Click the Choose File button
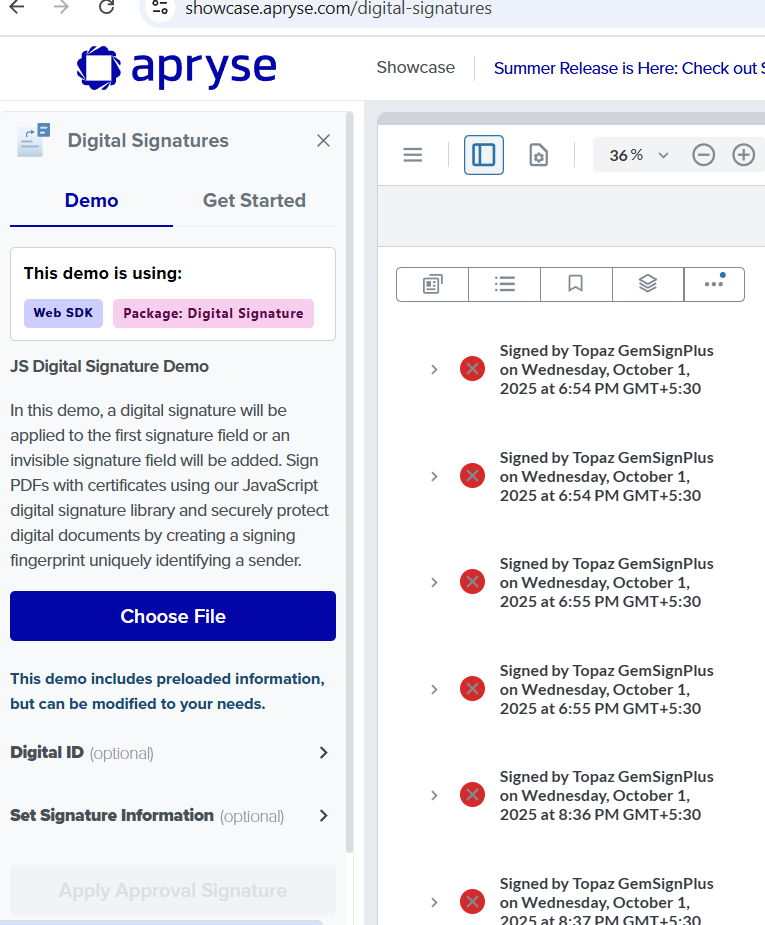Viewport: 765px width, 925px height. [x=173, y=616]
